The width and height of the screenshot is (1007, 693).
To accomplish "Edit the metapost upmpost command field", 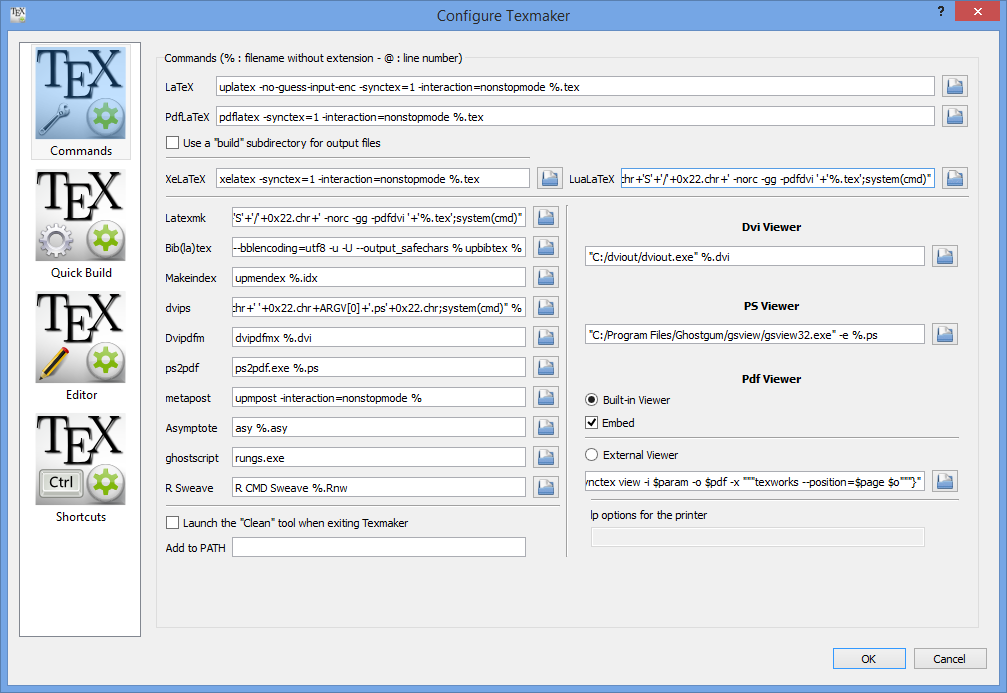I will (x=378, y=398).
